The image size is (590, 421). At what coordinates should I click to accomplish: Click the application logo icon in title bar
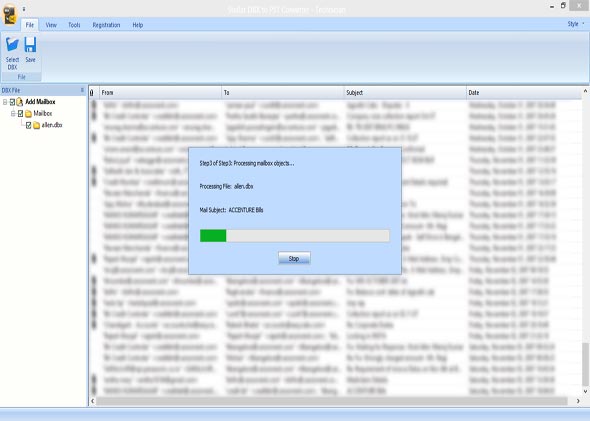10,15
